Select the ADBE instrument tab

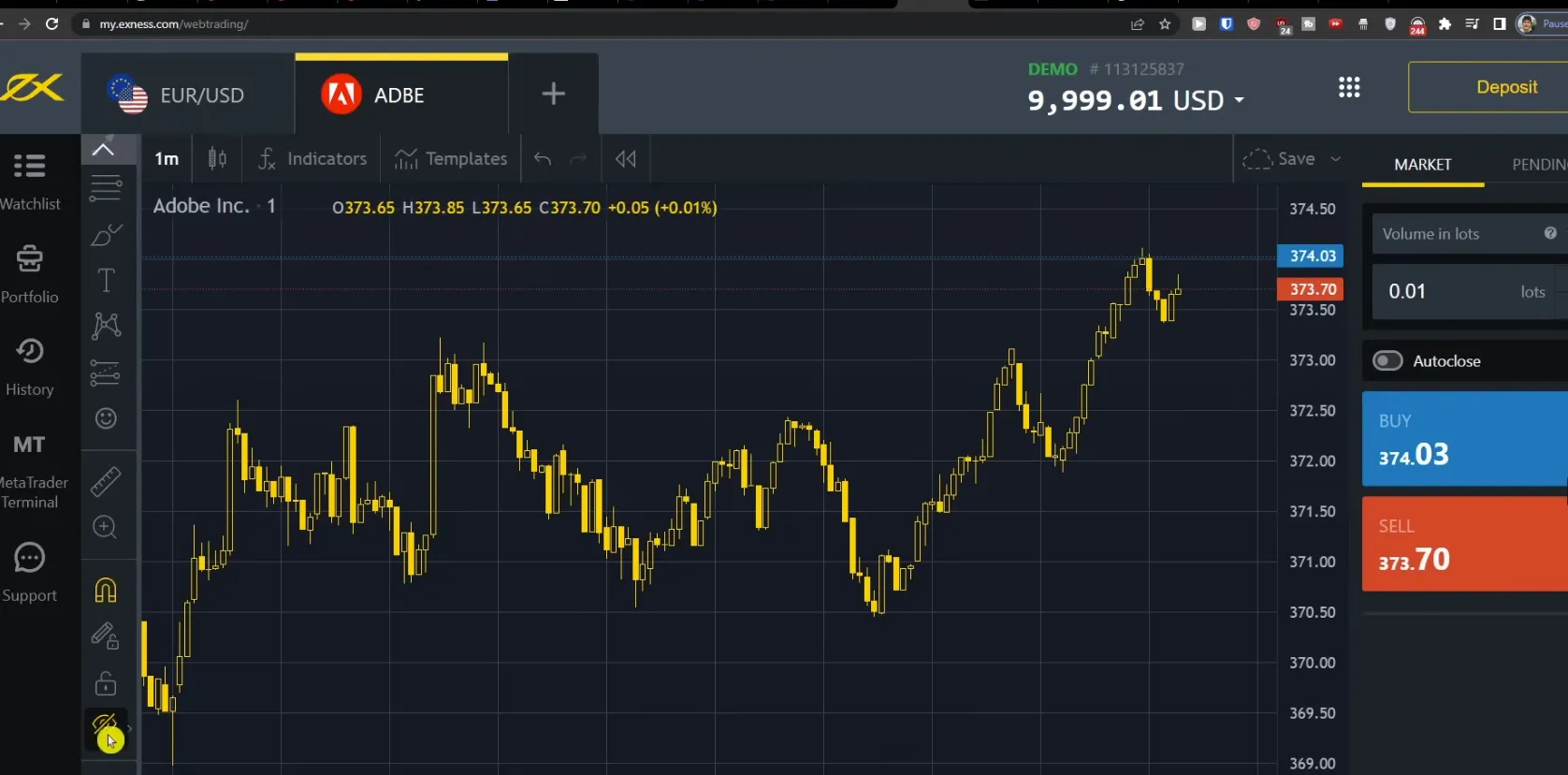tap(401, 95)
